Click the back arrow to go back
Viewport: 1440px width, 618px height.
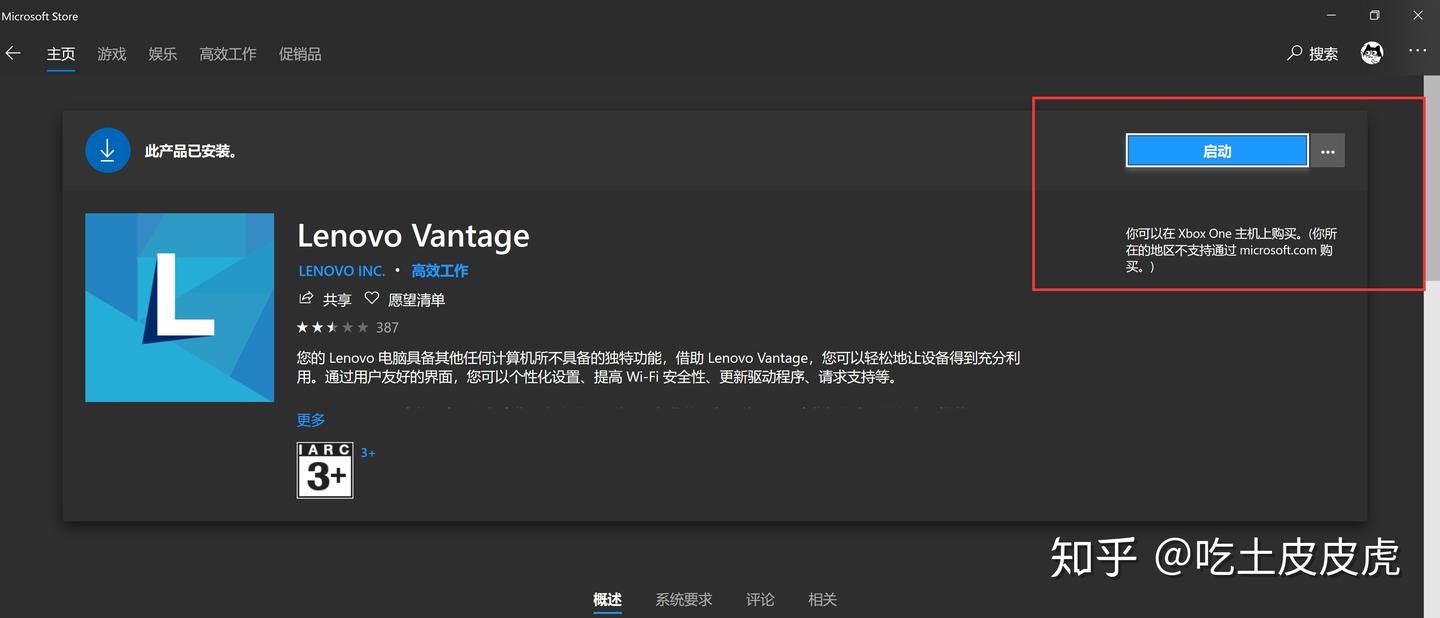[x=13, y=53]
